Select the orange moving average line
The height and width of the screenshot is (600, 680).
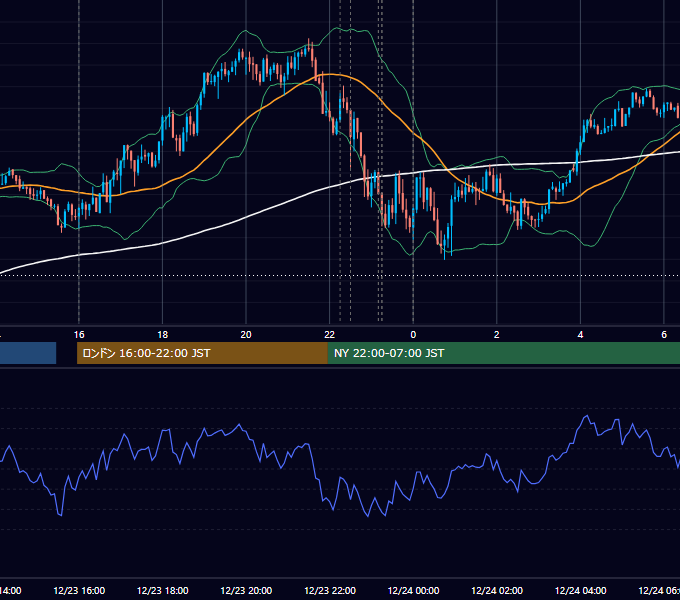pyautogui.click(x=330, y=75)
